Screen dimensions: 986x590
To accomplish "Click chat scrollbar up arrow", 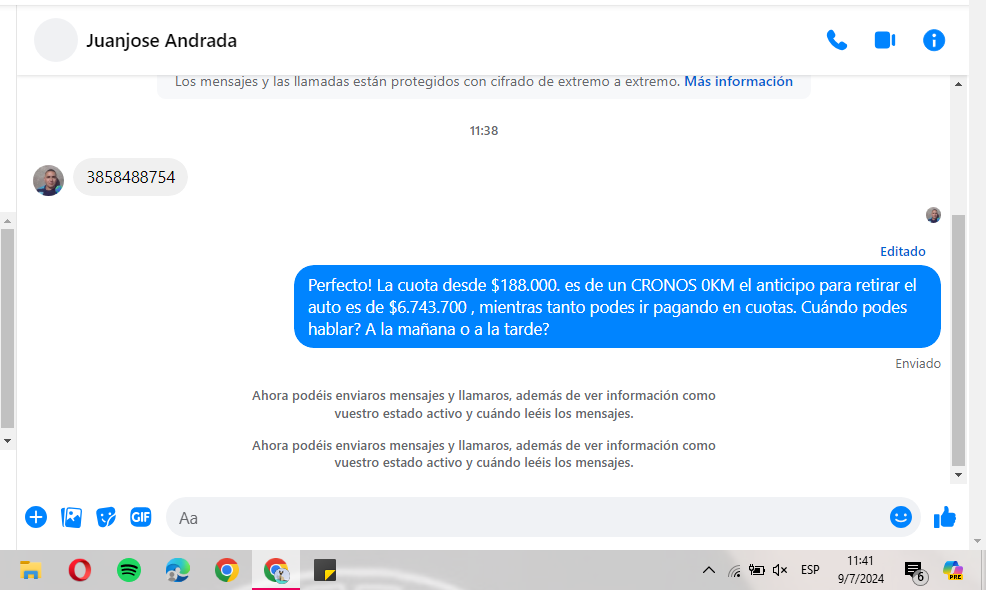I will [958, 84].
